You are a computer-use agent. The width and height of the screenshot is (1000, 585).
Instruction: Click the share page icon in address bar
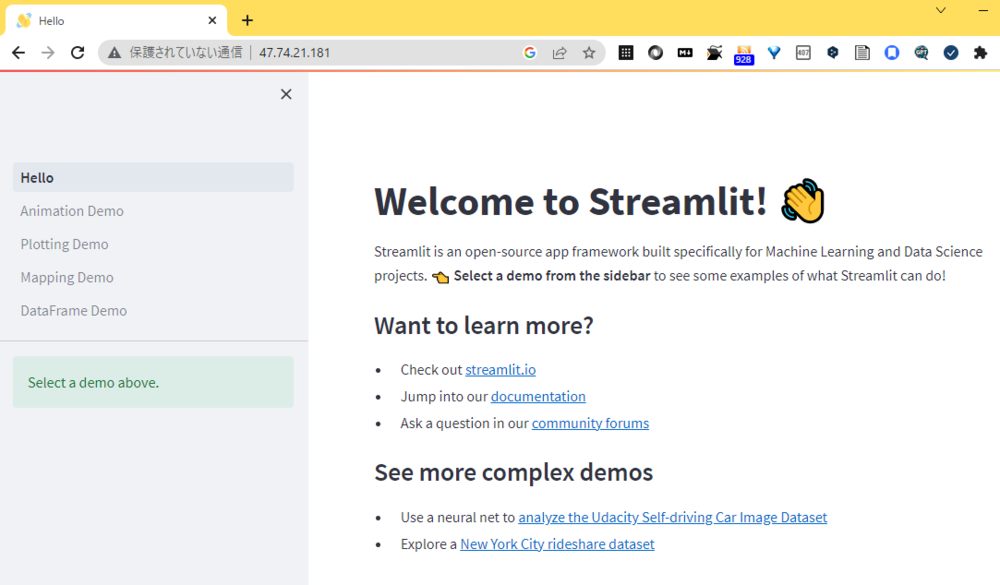click(560, 53)
